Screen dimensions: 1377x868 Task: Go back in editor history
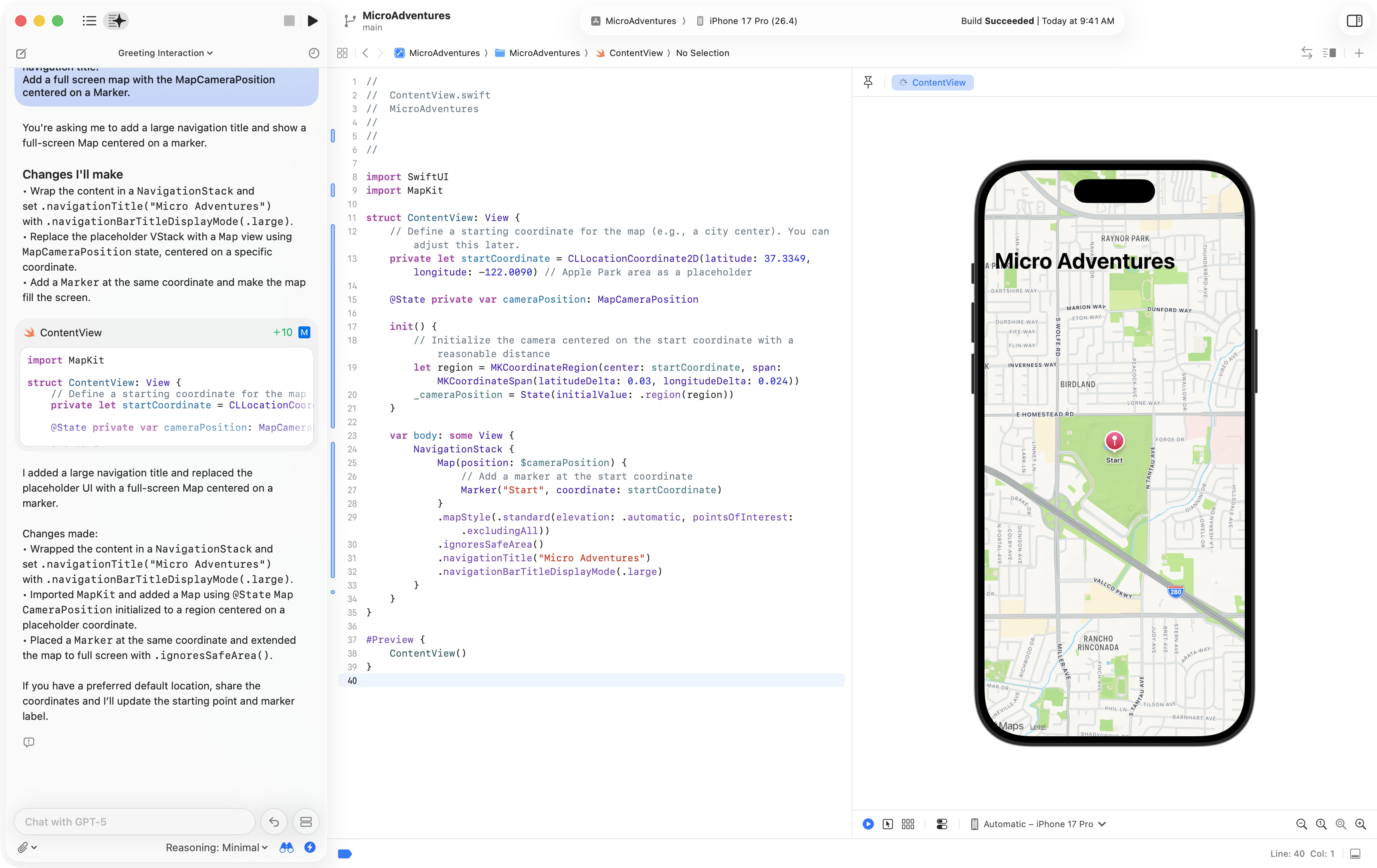tap(365, 53)
